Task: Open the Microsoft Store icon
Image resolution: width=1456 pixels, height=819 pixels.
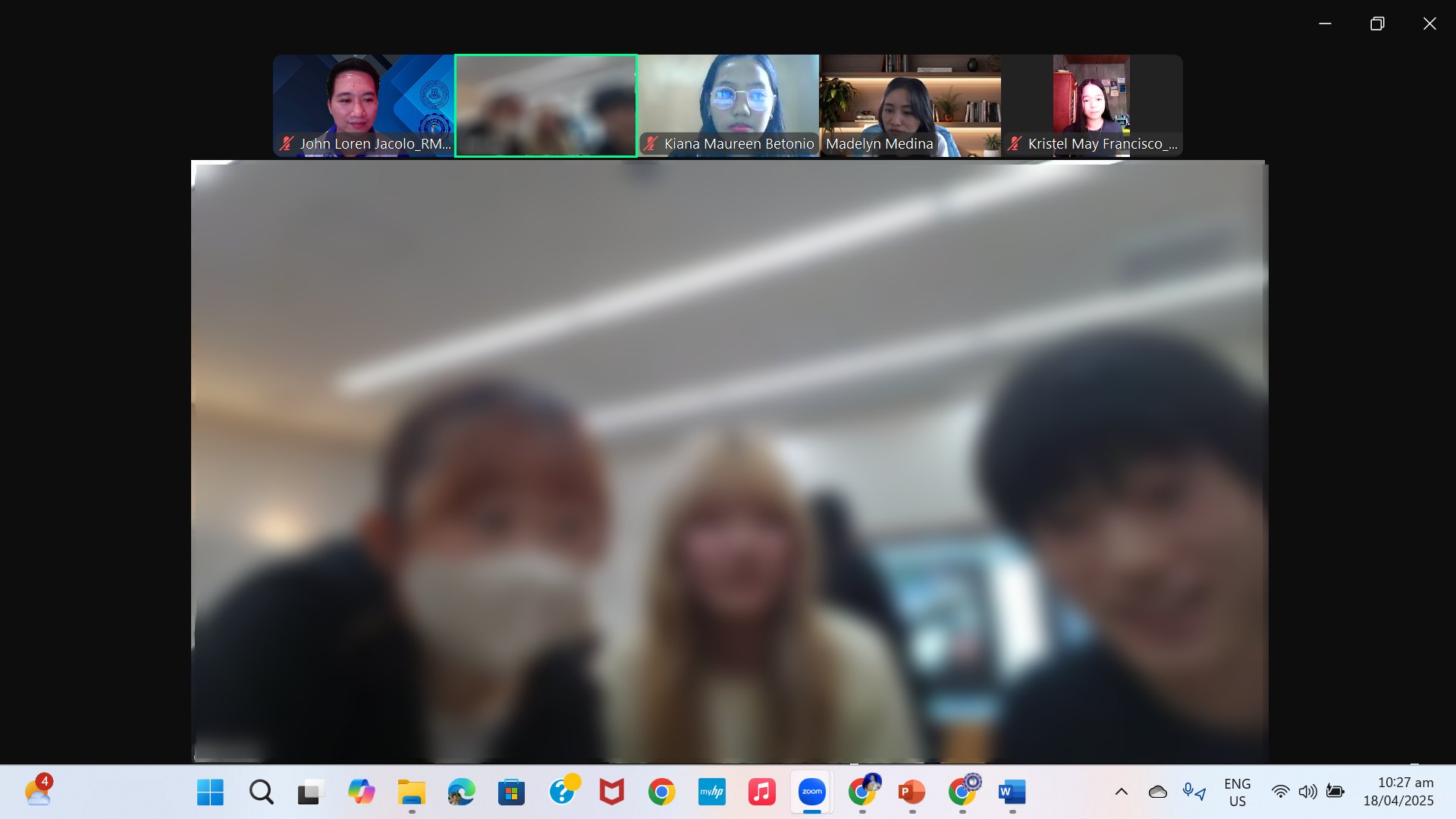Action: coord(511,792)
